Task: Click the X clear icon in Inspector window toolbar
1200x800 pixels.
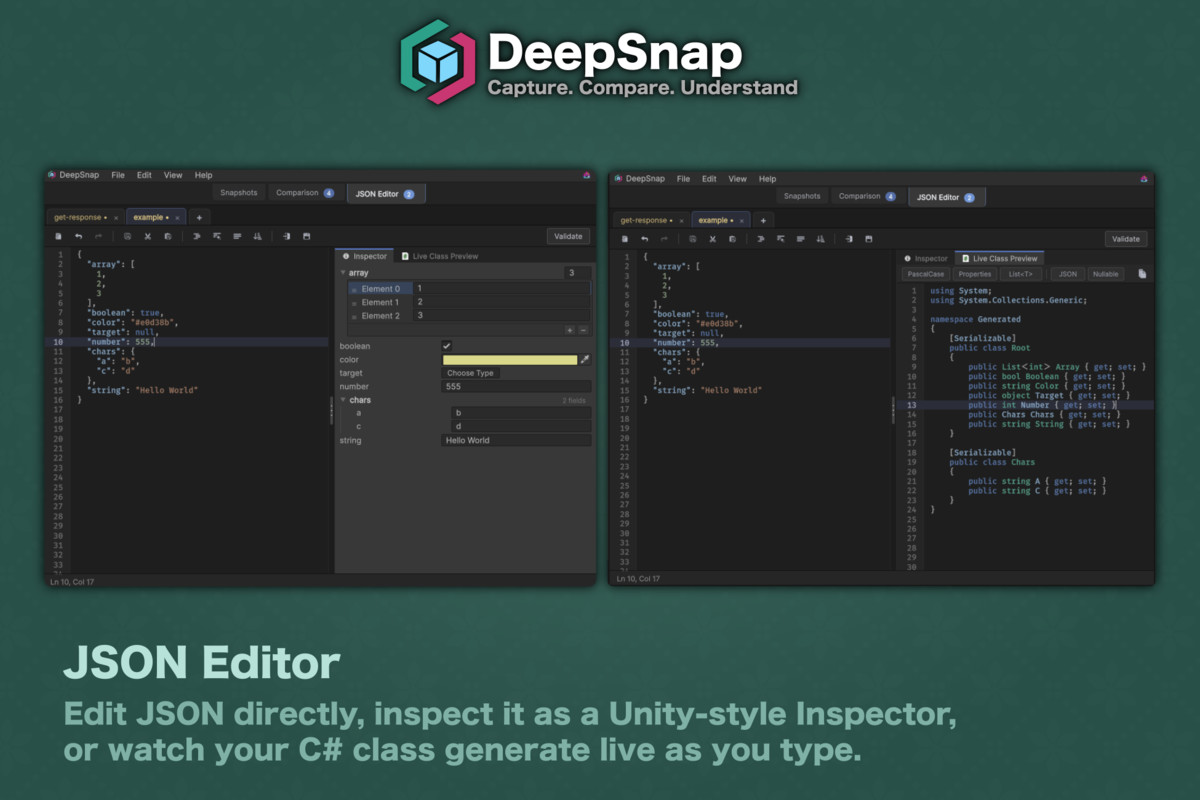Action: (x=147, y=236)
